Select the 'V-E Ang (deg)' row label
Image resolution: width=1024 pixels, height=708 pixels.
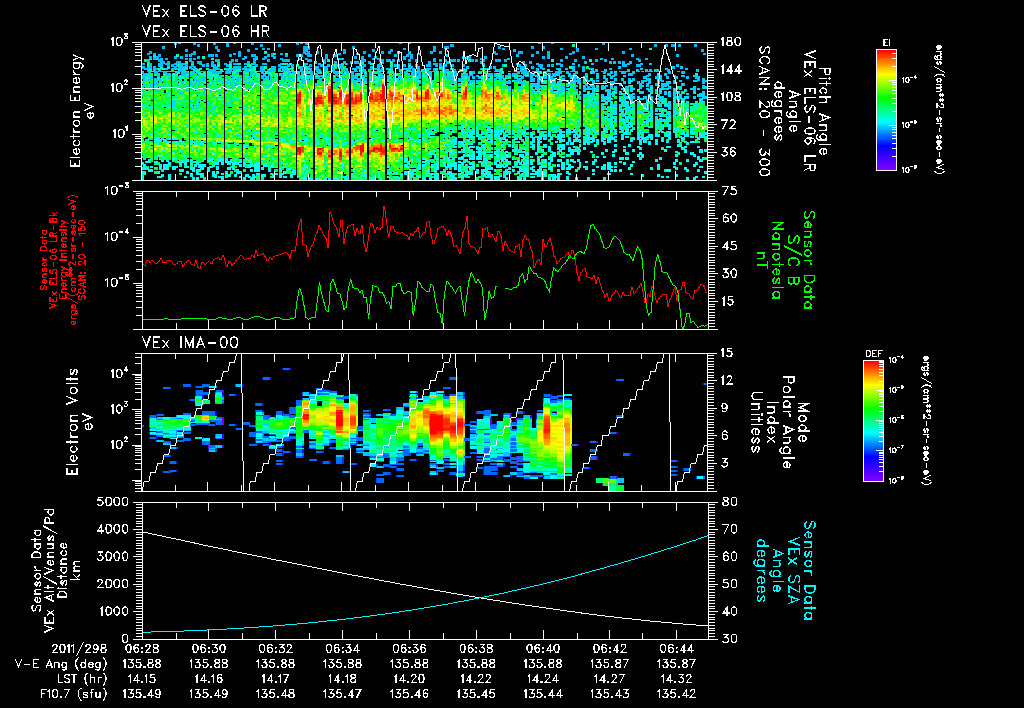click(61, 664)
